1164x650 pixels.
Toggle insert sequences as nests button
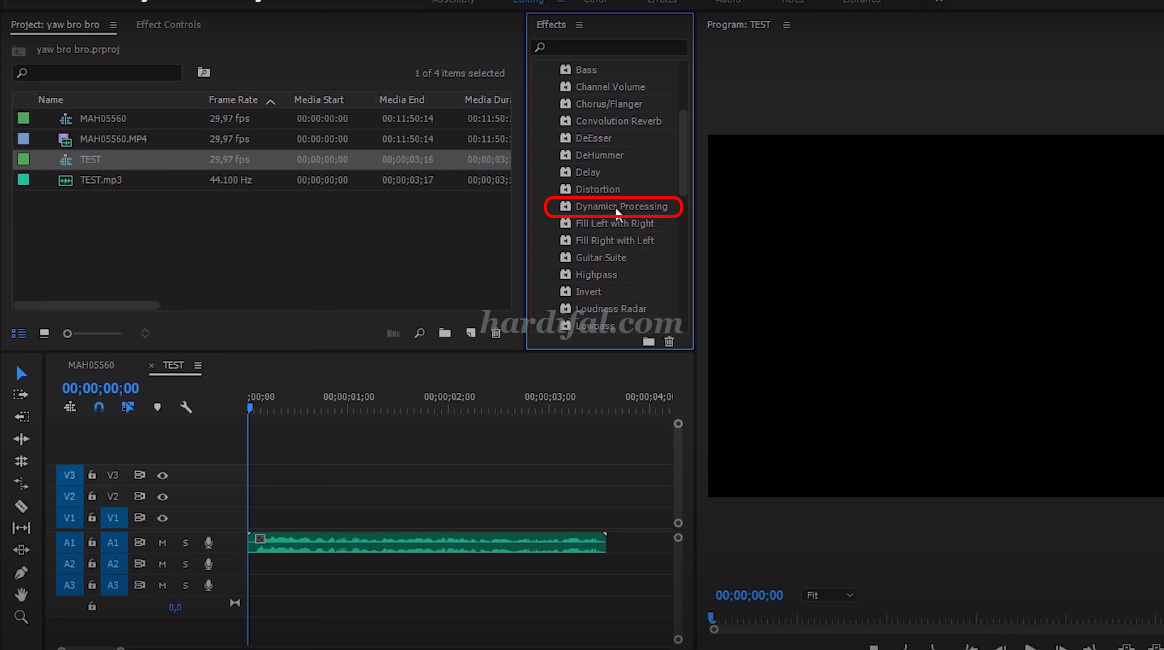click(x=70, y=407)
